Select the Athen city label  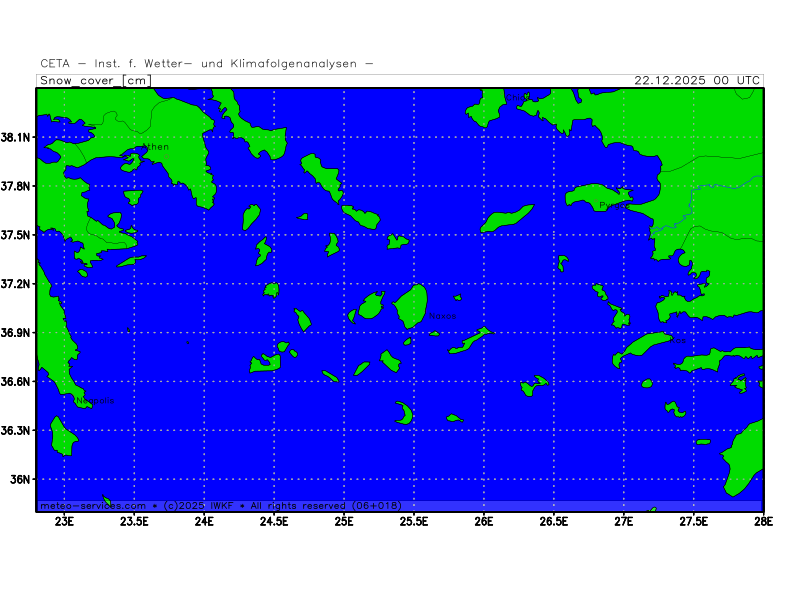pos(157,147)
